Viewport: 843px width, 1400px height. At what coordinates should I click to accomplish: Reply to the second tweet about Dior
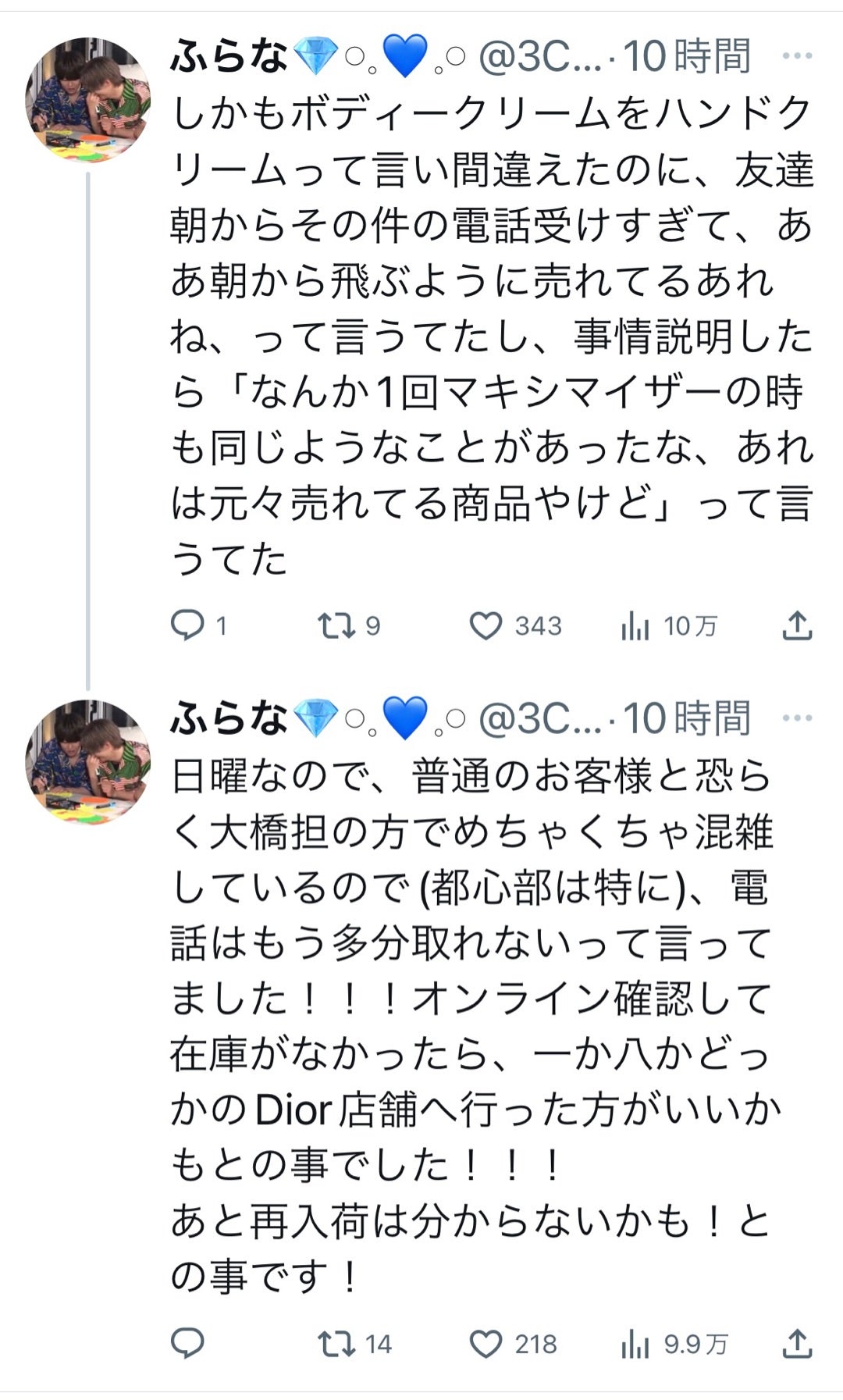pos(187,1344)
